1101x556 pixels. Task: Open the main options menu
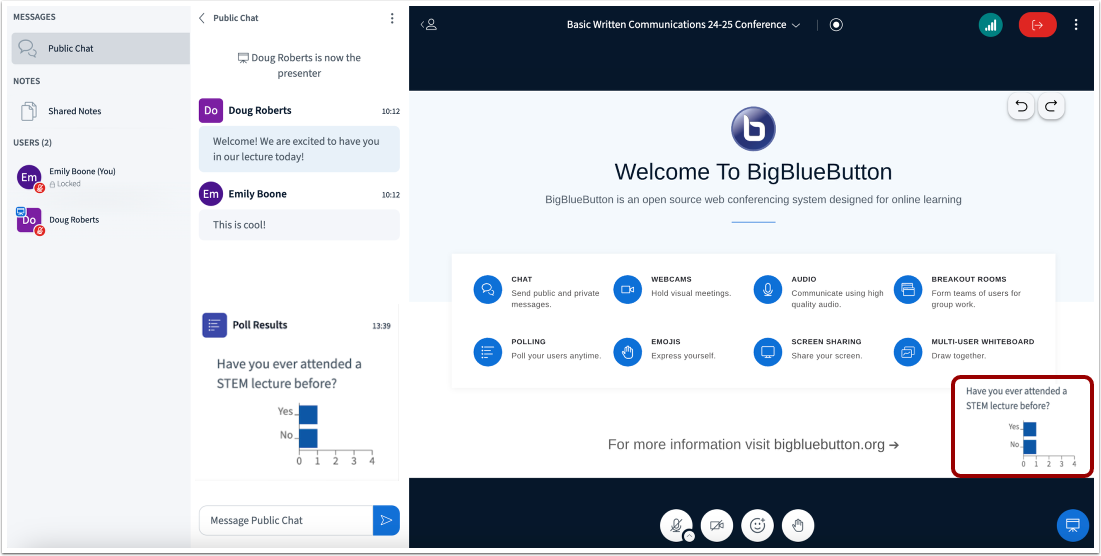(x=1076, y=25)
